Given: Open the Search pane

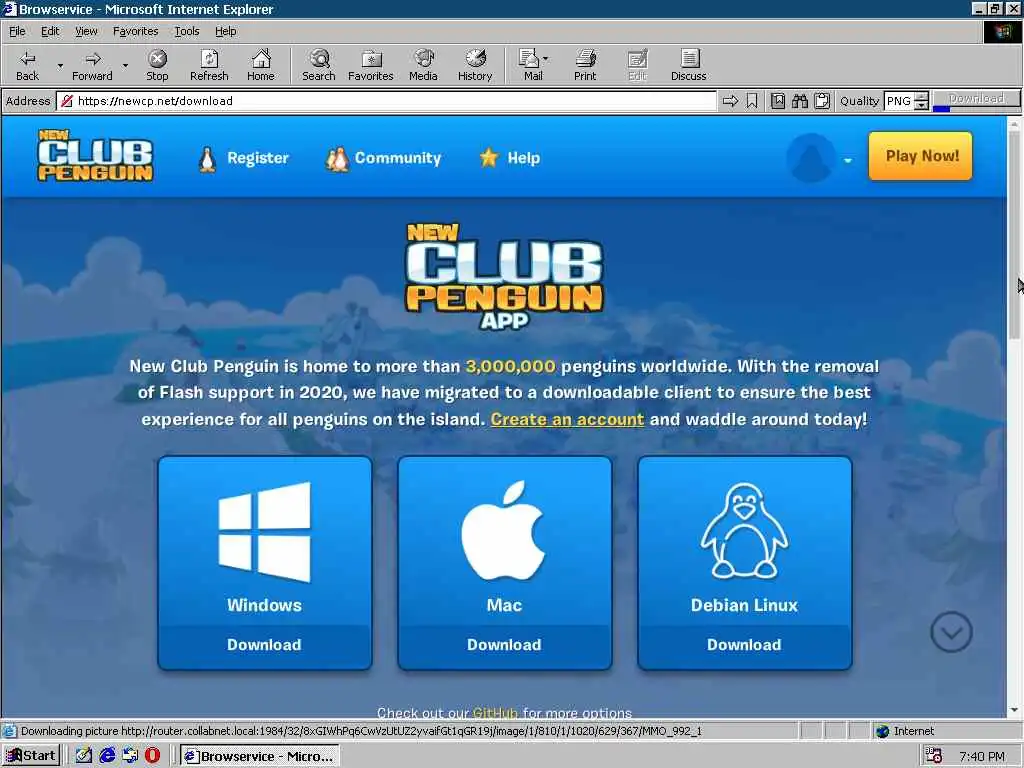Looking at the screenshot, I should pos(319,65).
